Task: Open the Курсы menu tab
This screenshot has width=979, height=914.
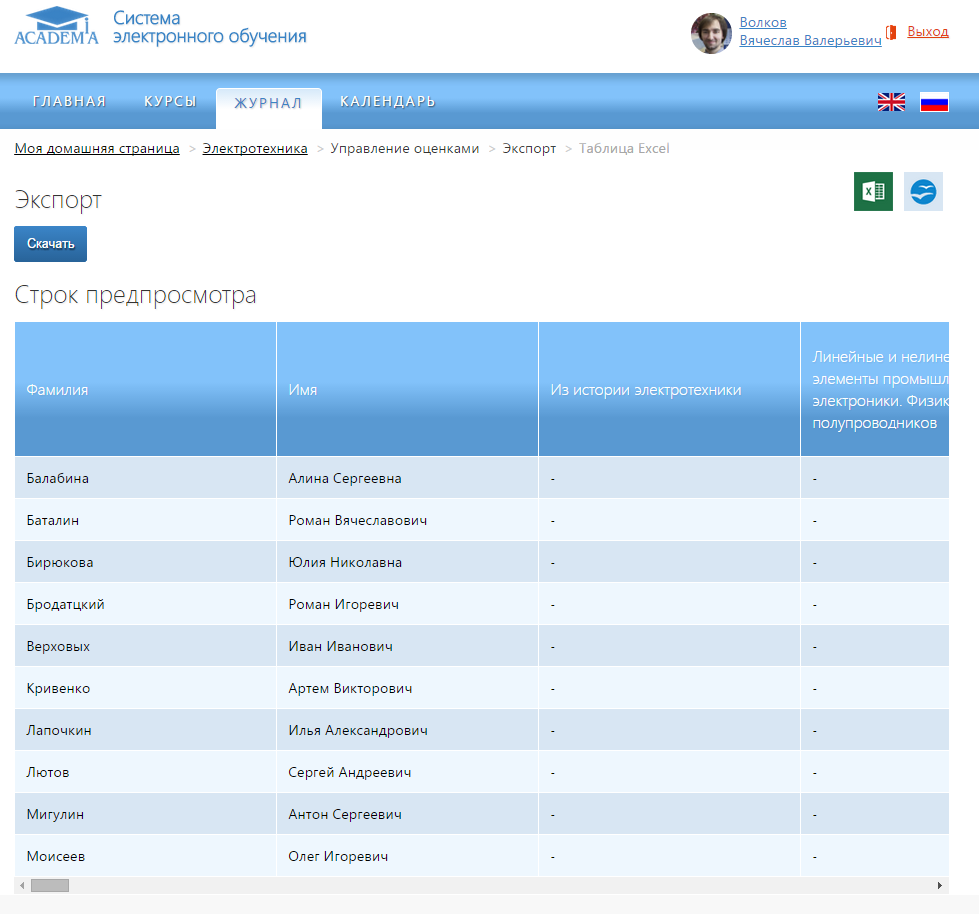Action: point(170,102)
